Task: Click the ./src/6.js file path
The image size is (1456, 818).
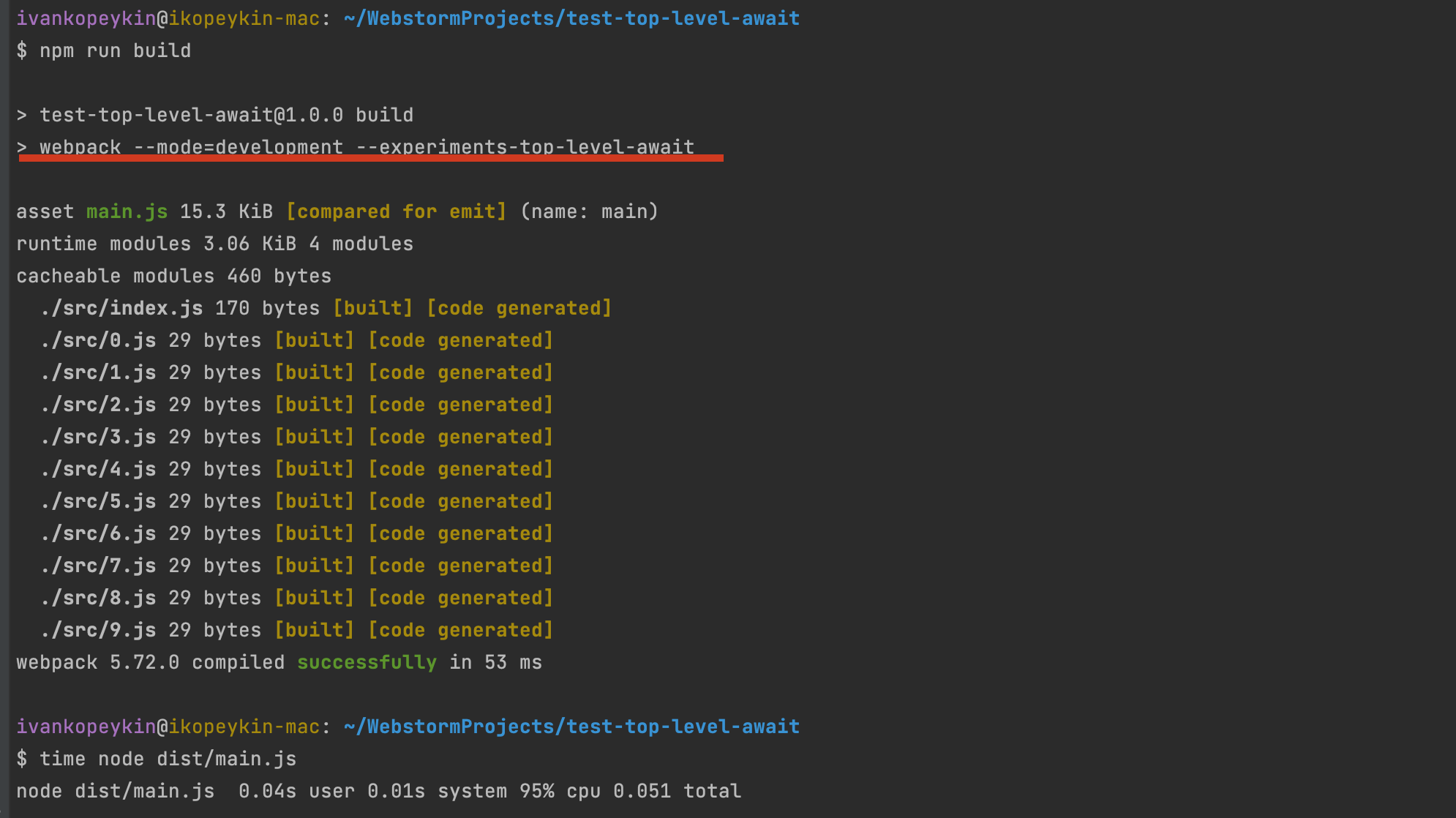Action: 98,533
